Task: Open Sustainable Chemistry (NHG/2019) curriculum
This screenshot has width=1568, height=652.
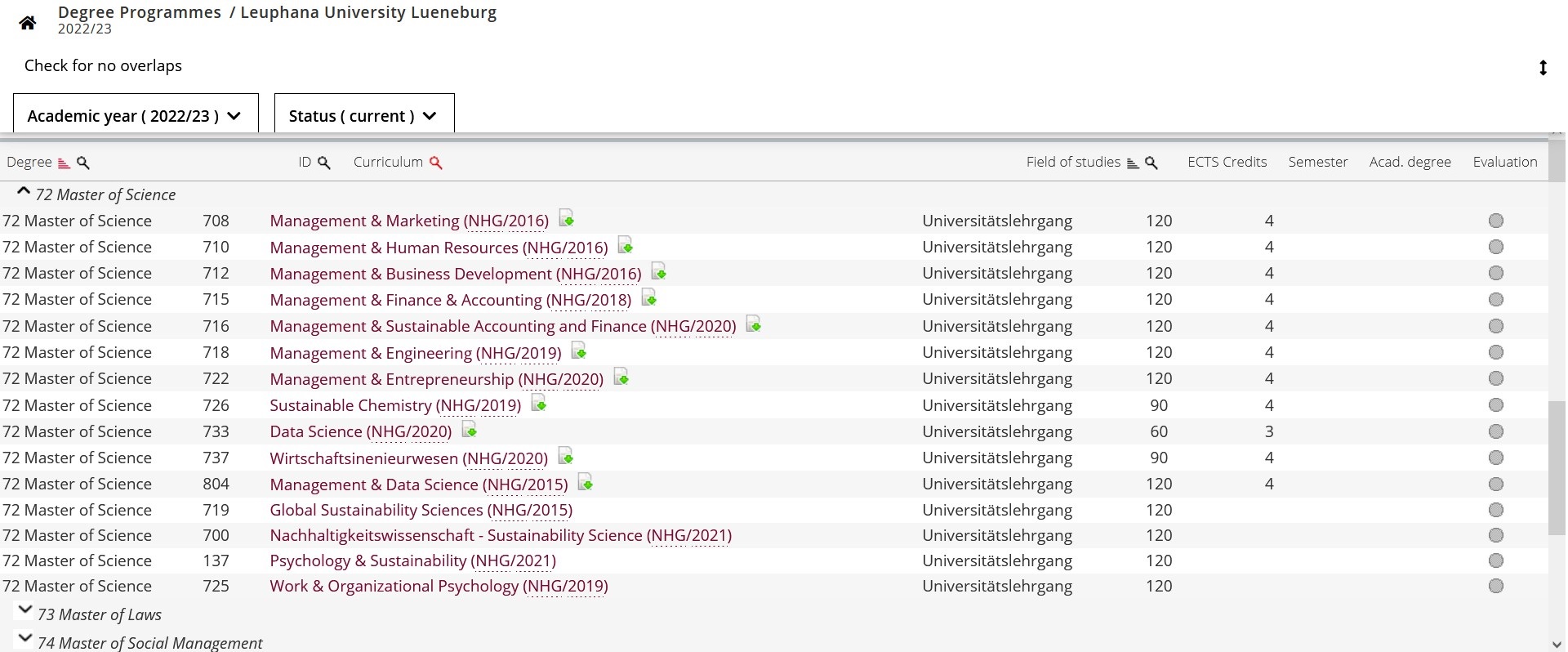Action: point(395,405)
